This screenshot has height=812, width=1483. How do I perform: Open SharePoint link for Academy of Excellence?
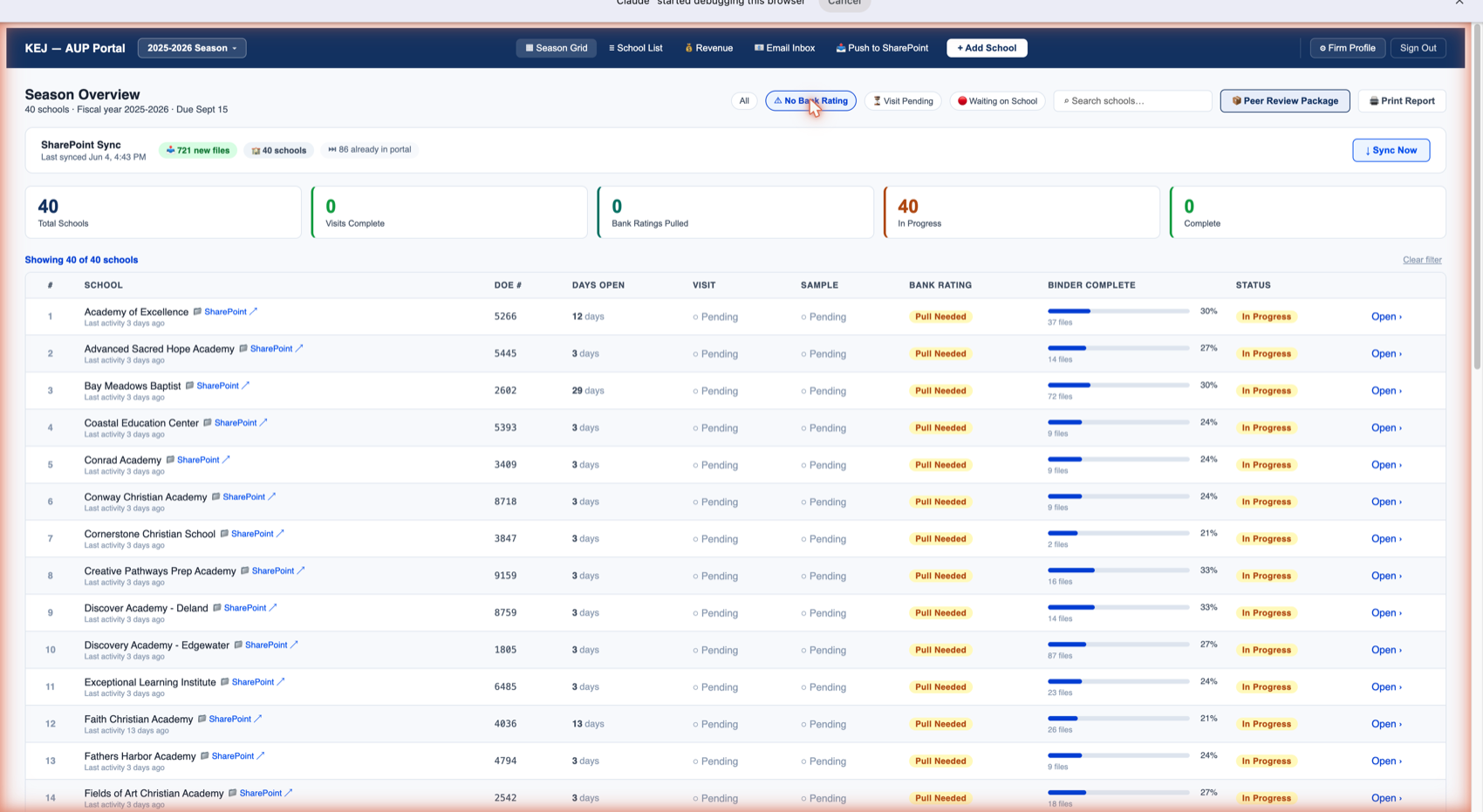225,311
